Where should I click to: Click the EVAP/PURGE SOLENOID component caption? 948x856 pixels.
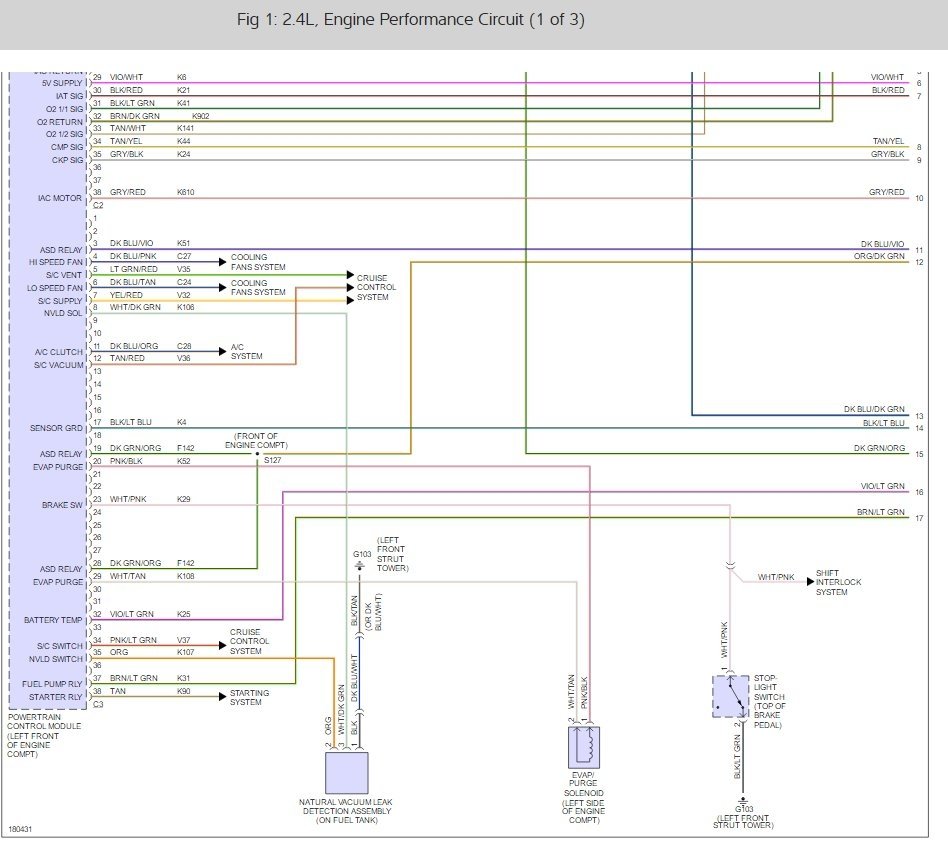583,797
